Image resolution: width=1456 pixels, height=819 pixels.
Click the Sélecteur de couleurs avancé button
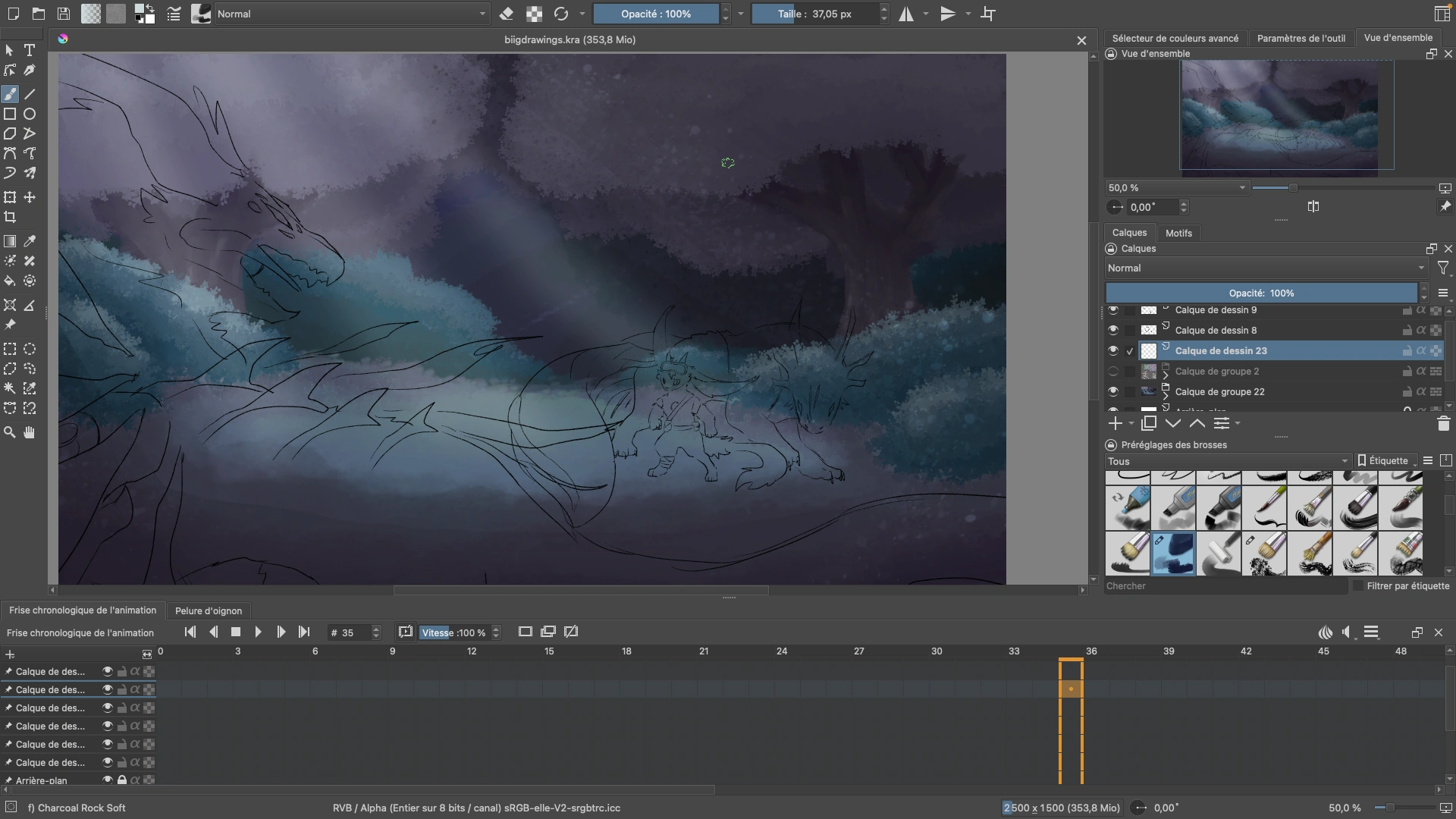1176,37
